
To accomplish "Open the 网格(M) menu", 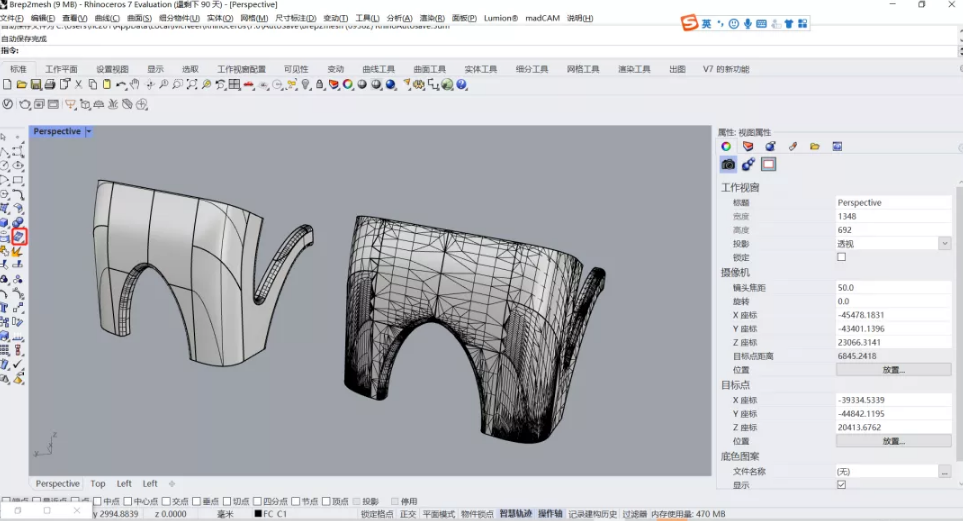I will coord(254,18).
